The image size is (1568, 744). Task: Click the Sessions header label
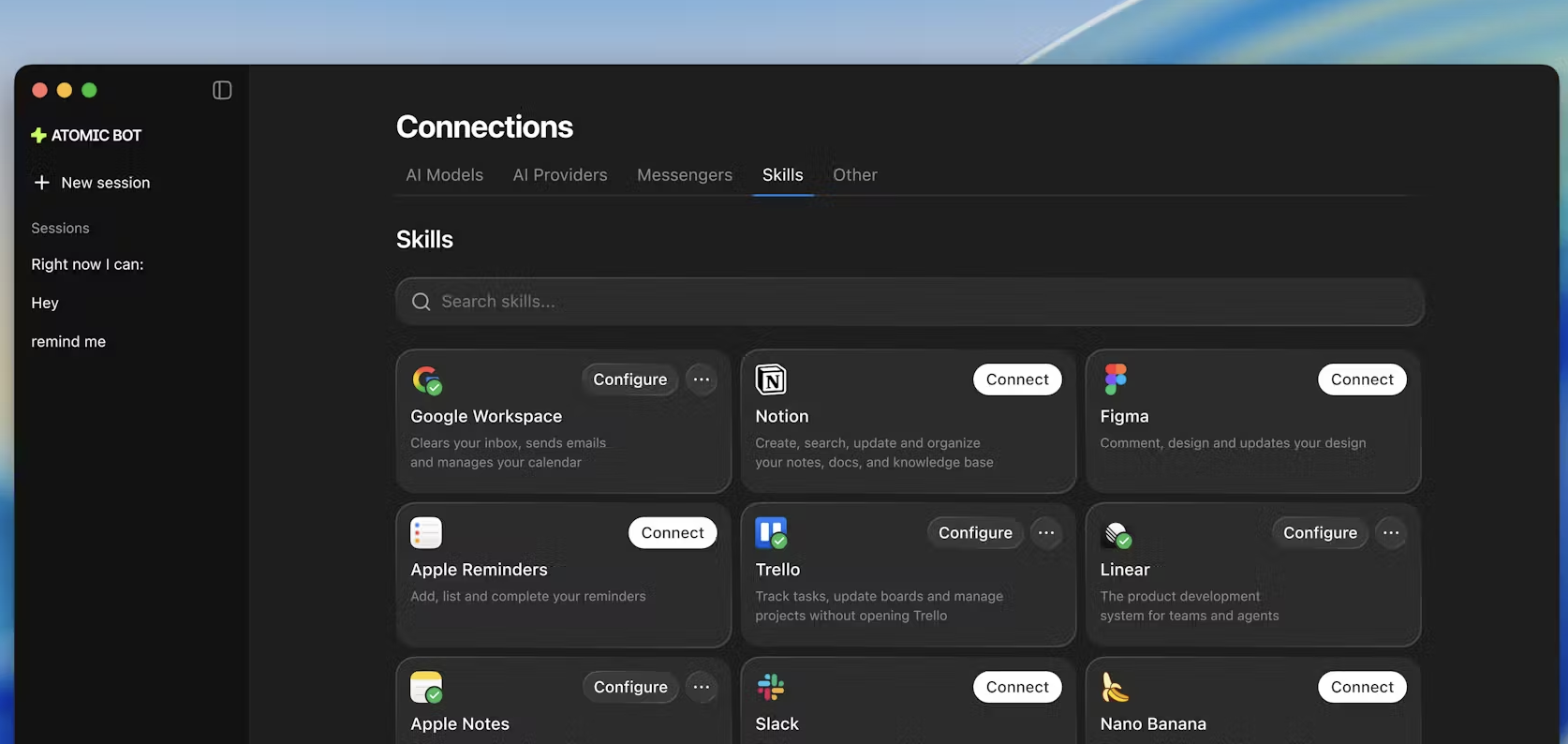point(60,228)
